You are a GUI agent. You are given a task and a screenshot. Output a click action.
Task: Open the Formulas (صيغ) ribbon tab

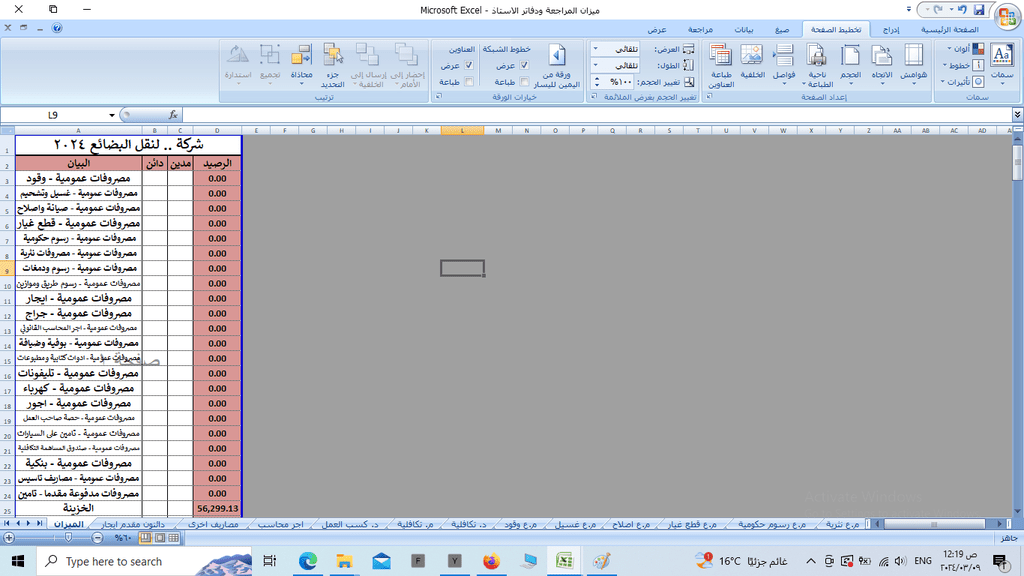point(782,29)
